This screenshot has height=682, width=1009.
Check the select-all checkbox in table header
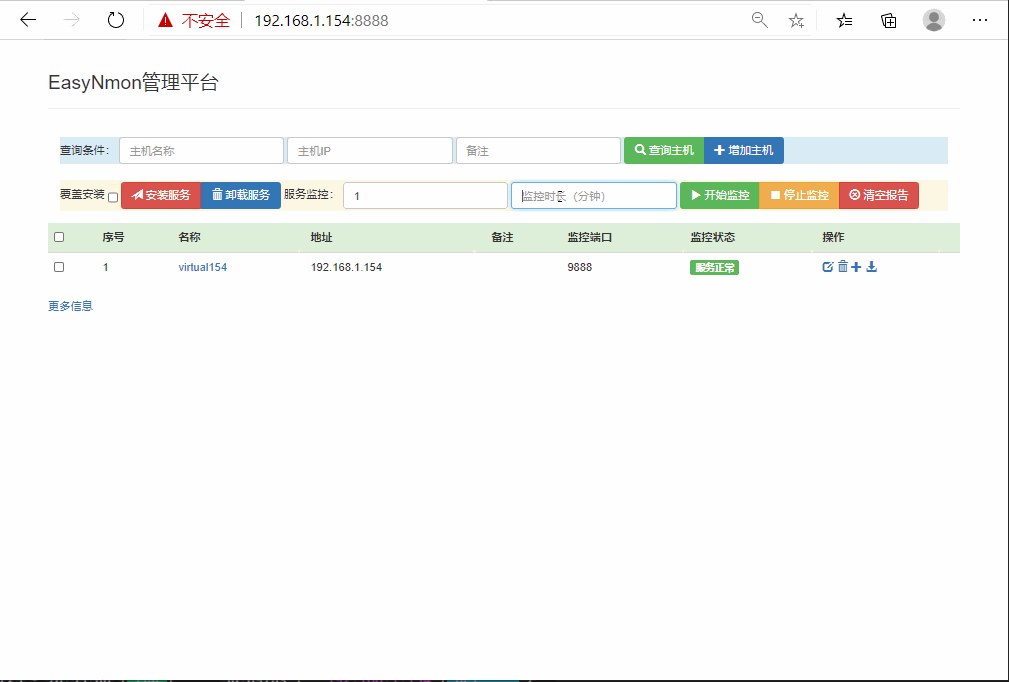pos(59,237)
